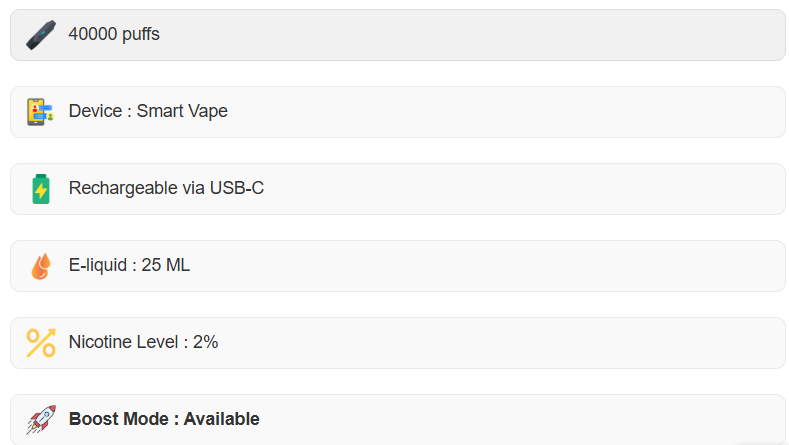Click the orange e-liquid droplet icon

coord(41,266)
